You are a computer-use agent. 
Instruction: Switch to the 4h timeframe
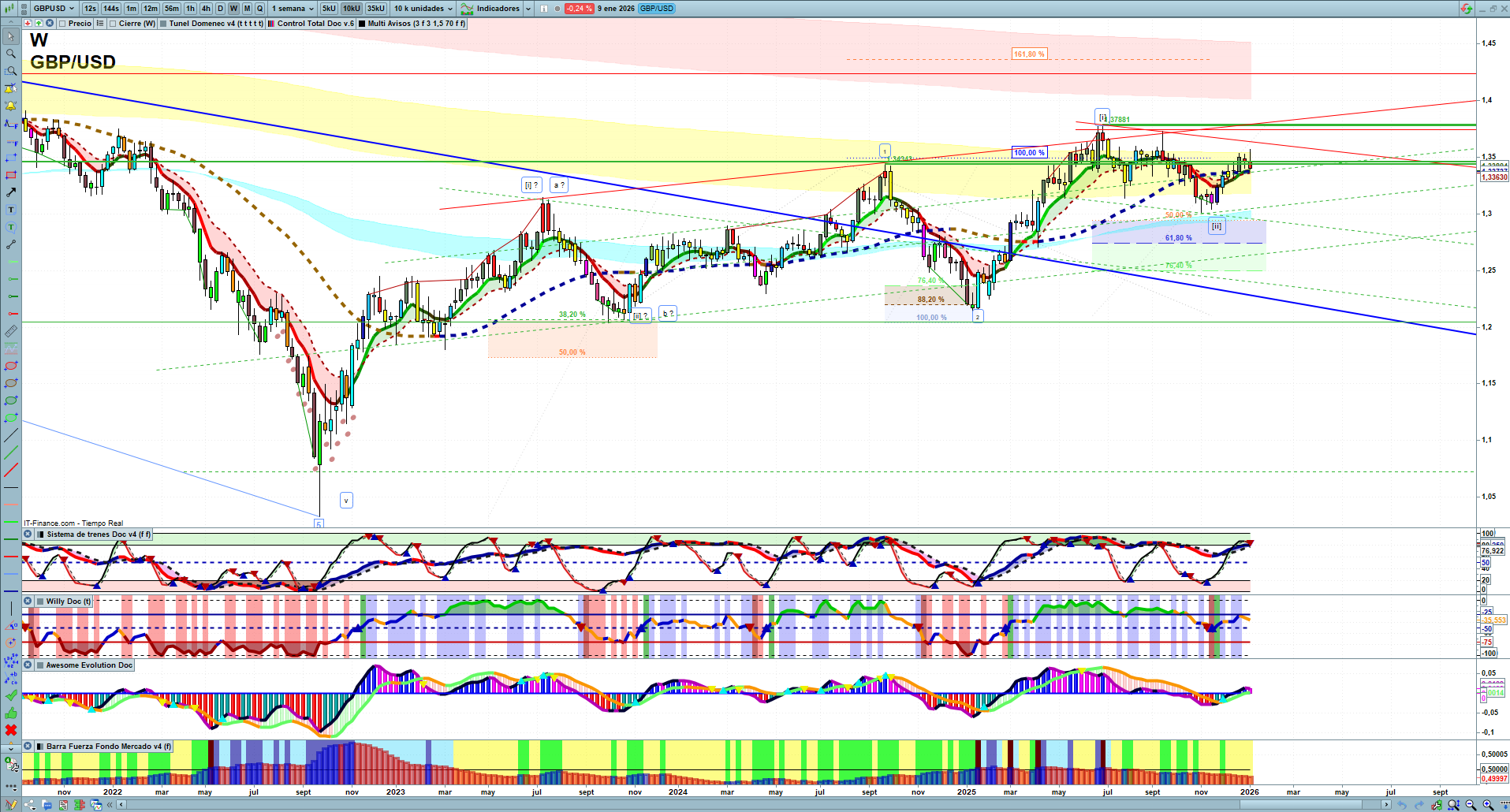tap(206, 9)
